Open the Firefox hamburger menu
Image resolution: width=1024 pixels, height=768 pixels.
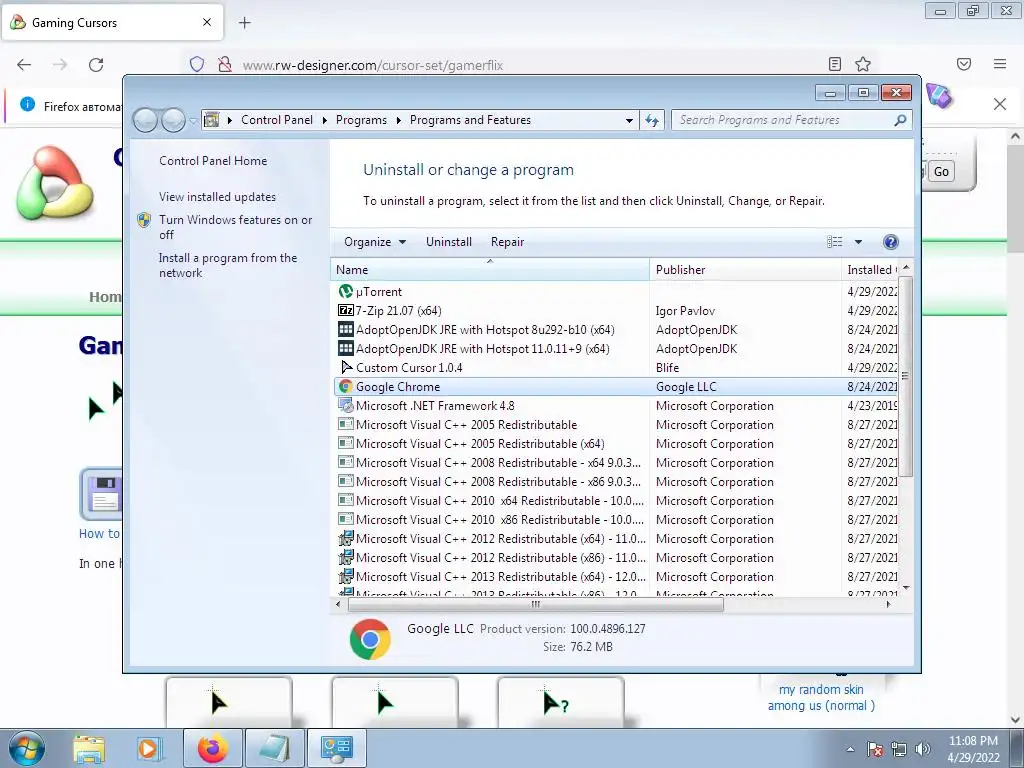(x=1000, y=64)
